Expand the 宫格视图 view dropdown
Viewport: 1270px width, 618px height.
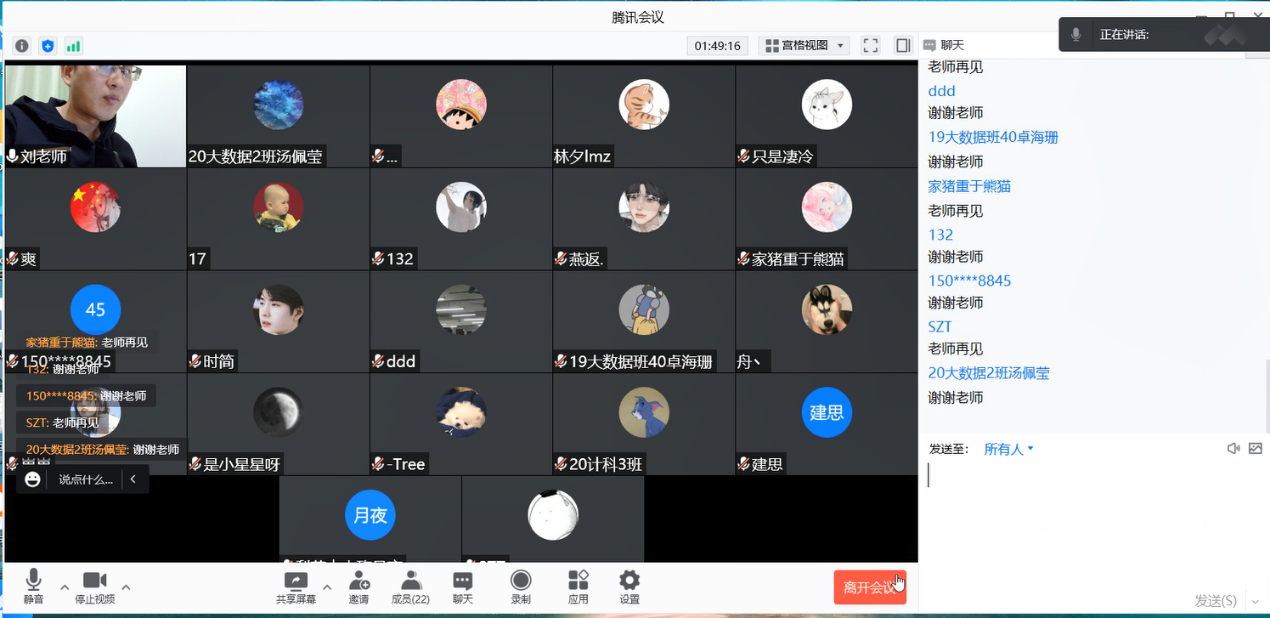(x=804, y=46)
